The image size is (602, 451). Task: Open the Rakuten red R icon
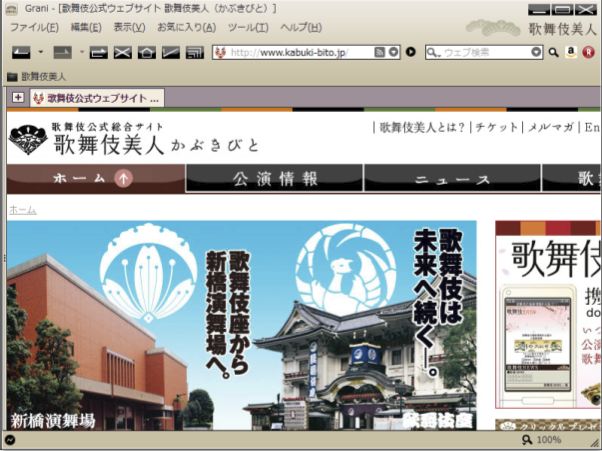(588, 52)
